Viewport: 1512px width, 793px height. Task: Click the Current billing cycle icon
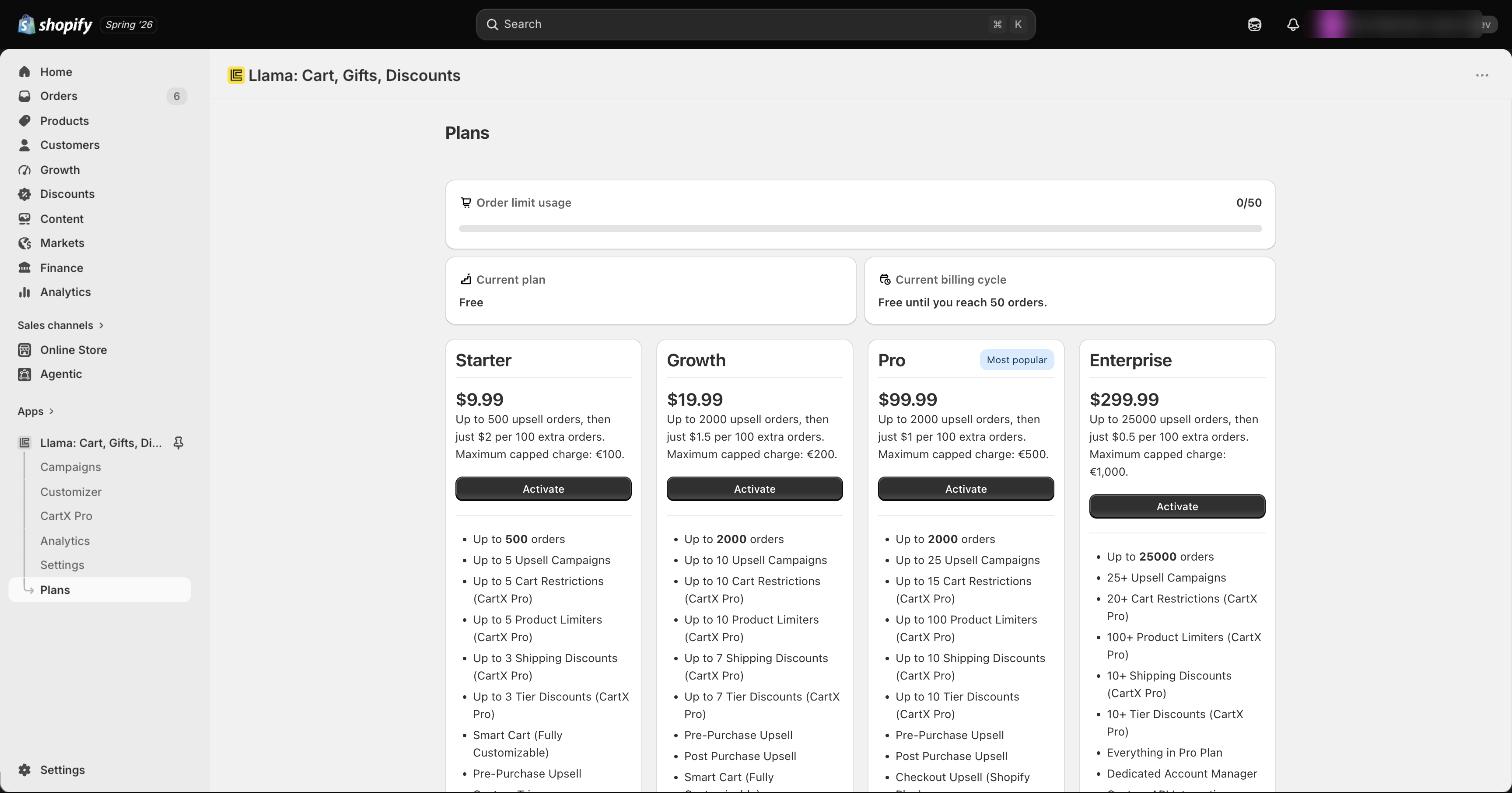885,279
